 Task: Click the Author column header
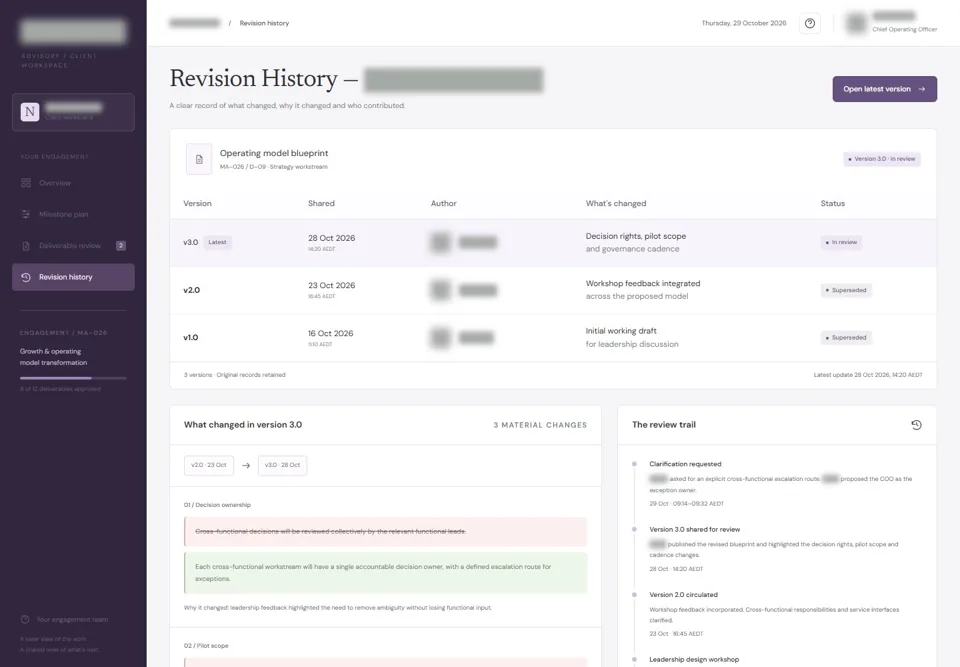(x=443, y=203)
